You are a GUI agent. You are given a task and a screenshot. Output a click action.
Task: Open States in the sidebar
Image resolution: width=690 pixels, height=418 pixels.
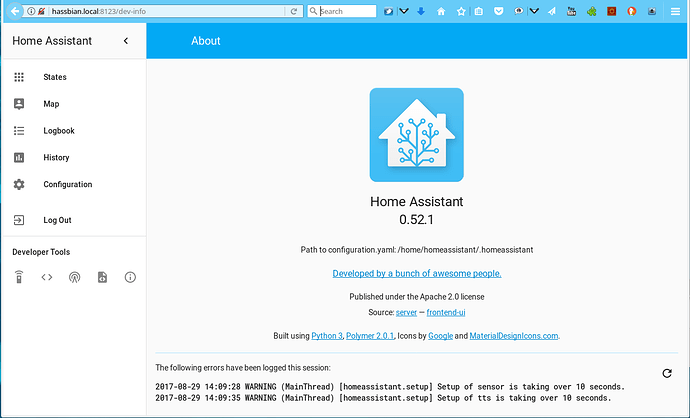point(74,77)
